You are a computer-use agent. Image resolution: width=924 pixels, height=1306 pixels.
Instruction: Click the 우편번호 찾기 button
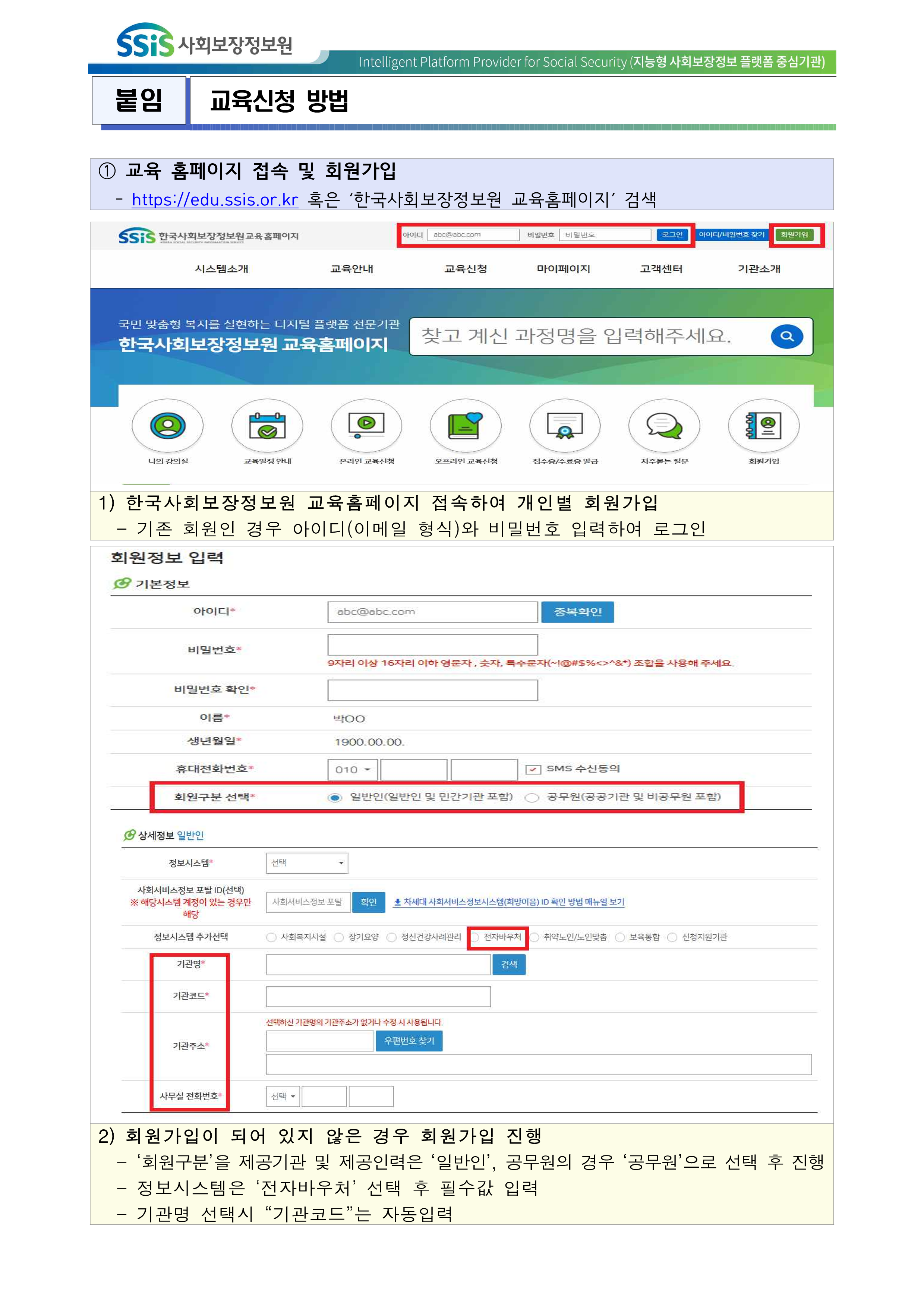click(x=409, y=1041)
